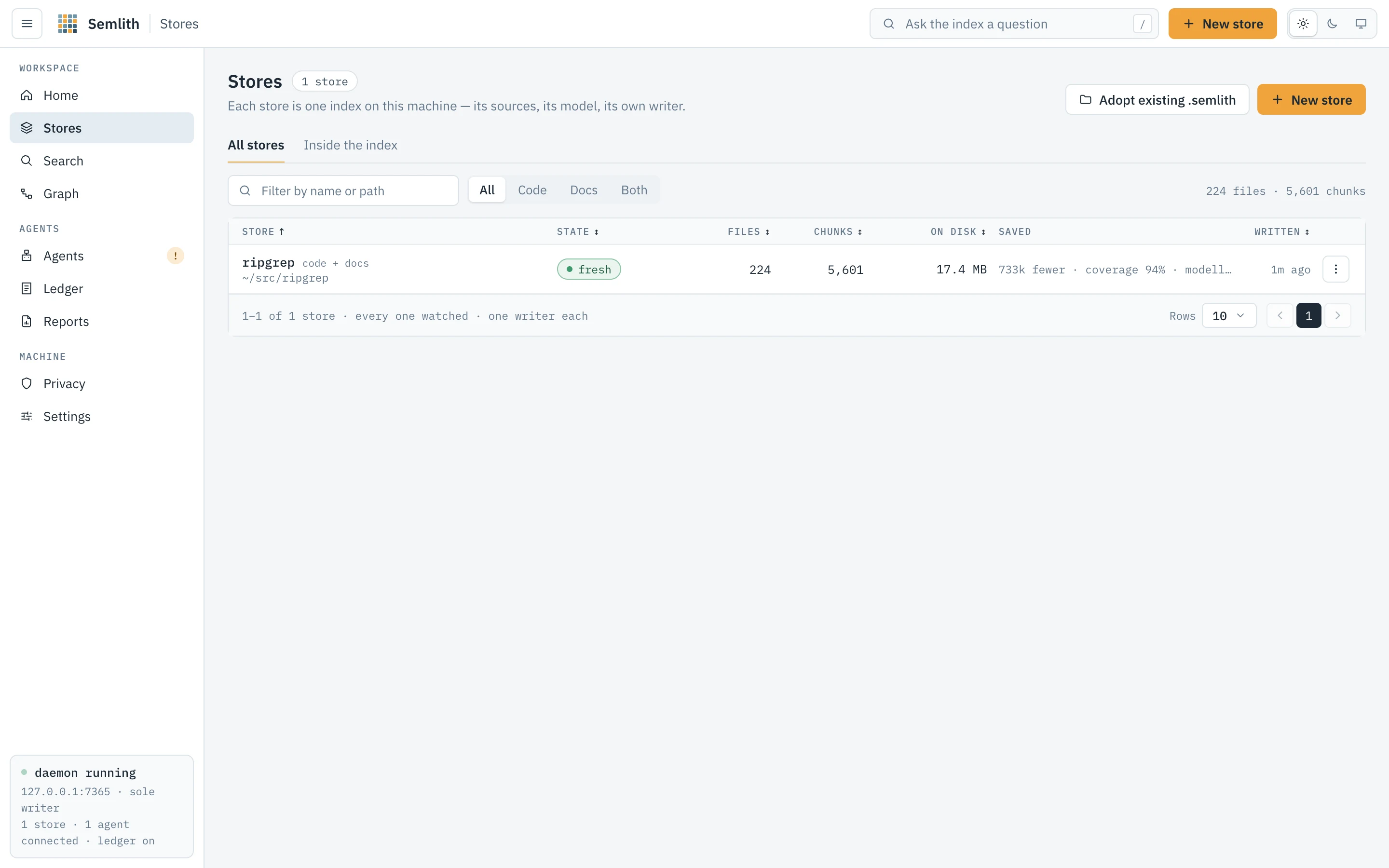Screen dimensions: 1389x868
Task: Open Agents in the sidebar
Action: pos(102,256)
